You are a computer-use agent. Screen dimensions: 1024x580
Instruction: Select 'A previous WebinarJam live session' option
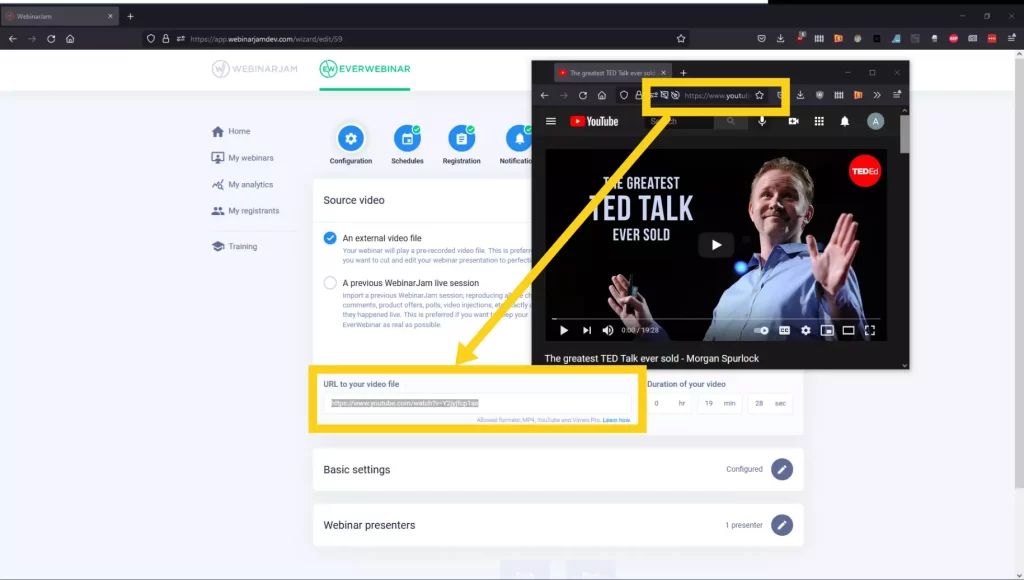330,283
